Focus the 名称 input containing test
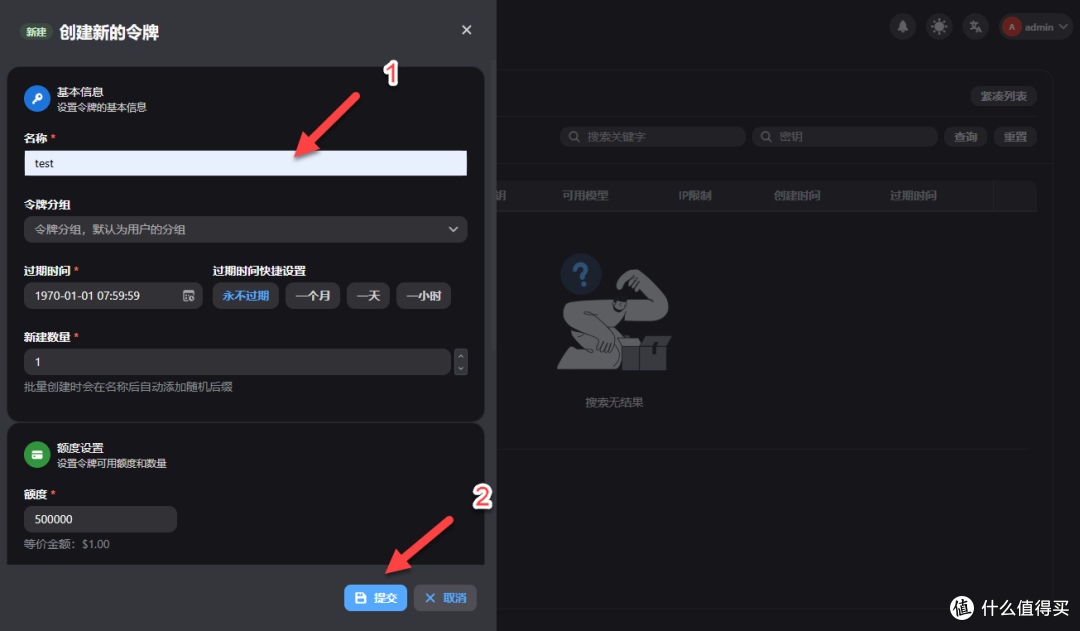The height and width of the screenshot is (631, 1080). click(245, 163)
